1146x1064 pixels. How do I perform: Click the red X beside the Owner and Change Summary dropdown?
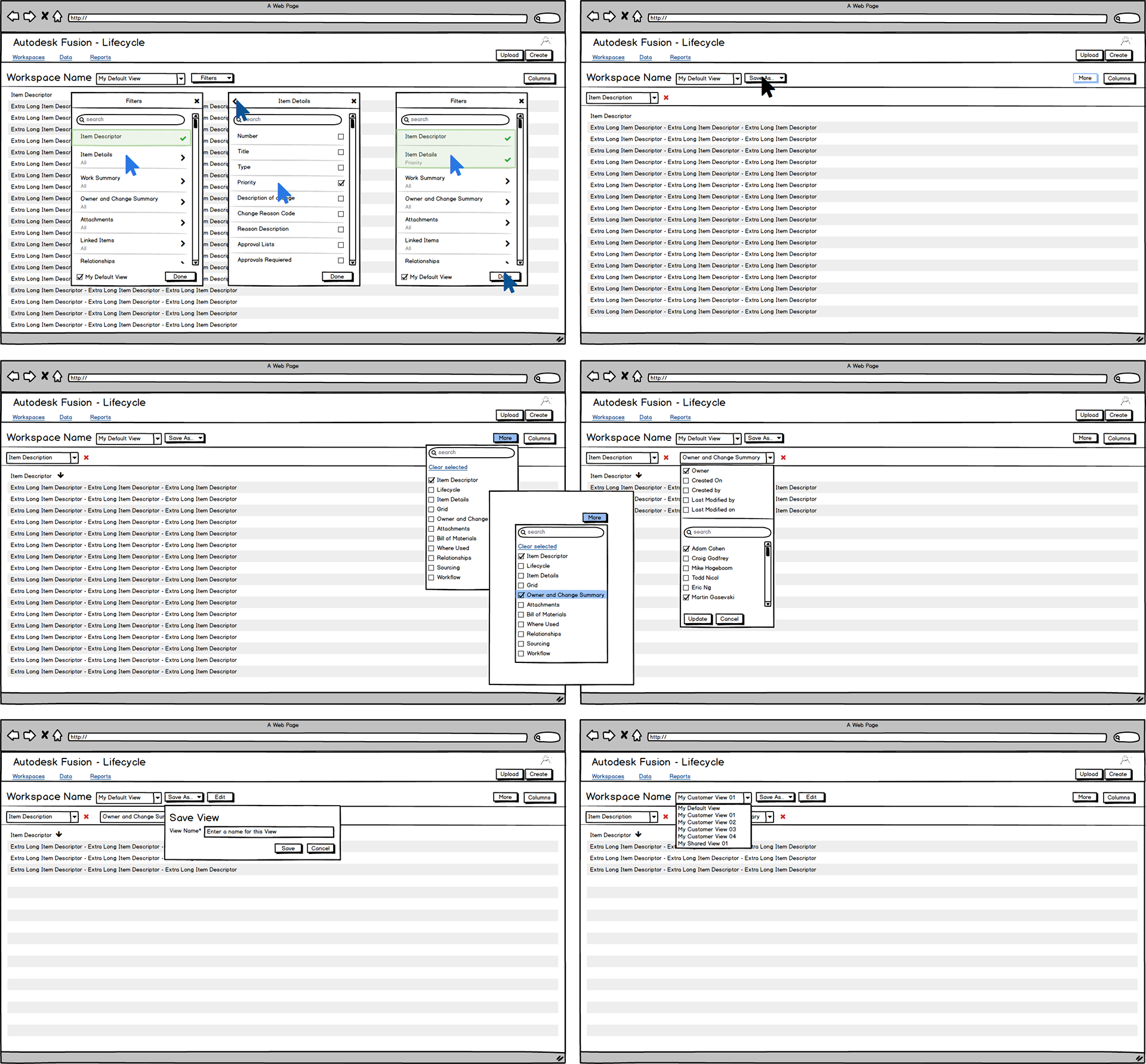click(783, 458)
